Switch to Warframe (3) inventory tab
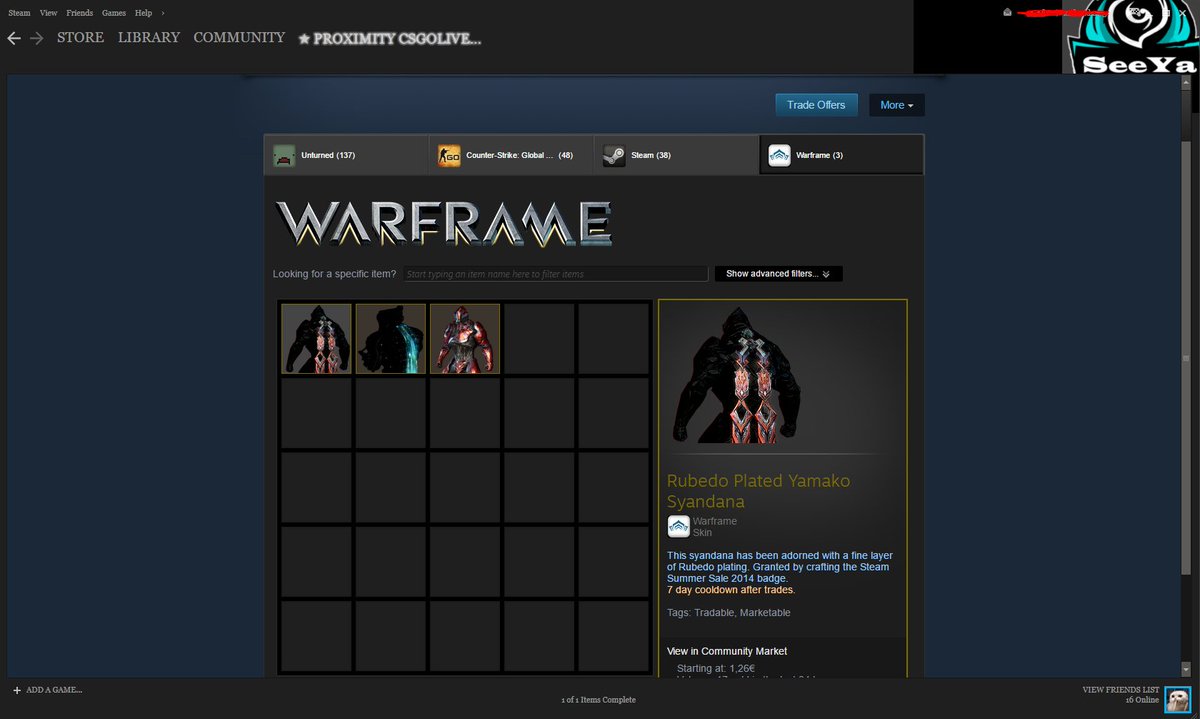 point(841,155)
